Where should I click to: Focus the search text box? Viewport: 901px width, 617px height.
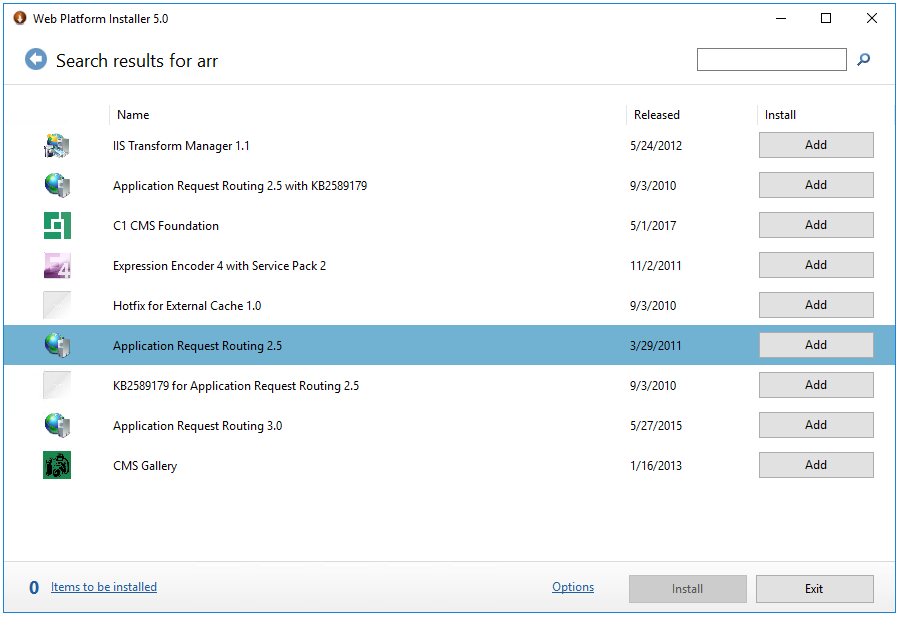772,59
